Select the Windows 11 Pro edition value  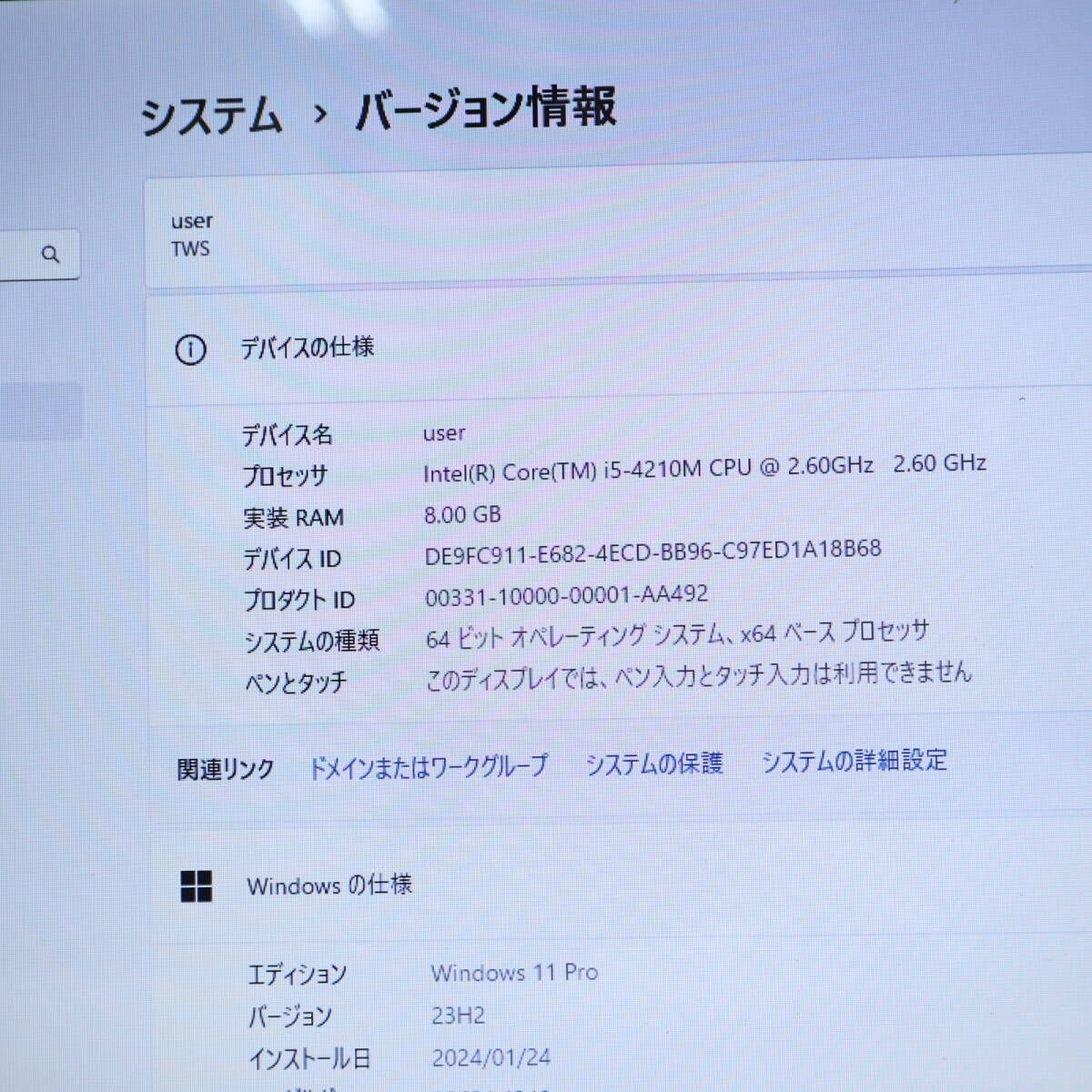[x=514, y=973]
